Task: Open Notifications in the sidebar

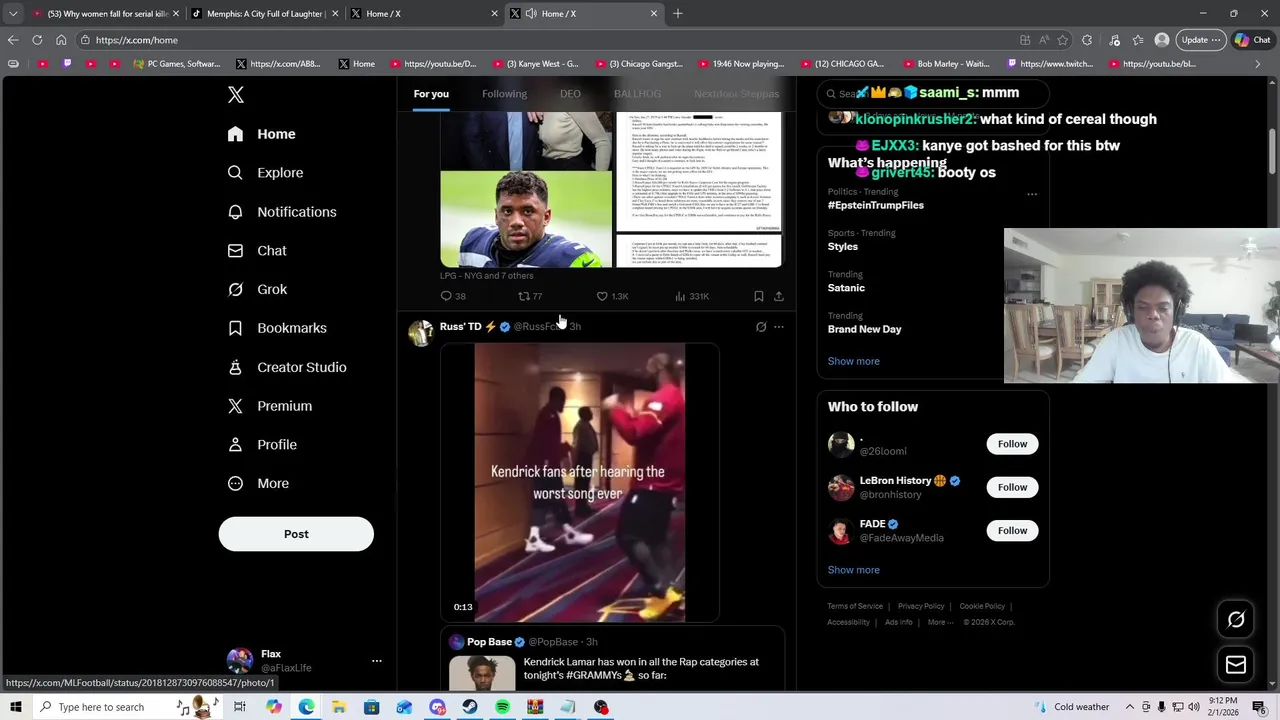Action: pos(282,212)
